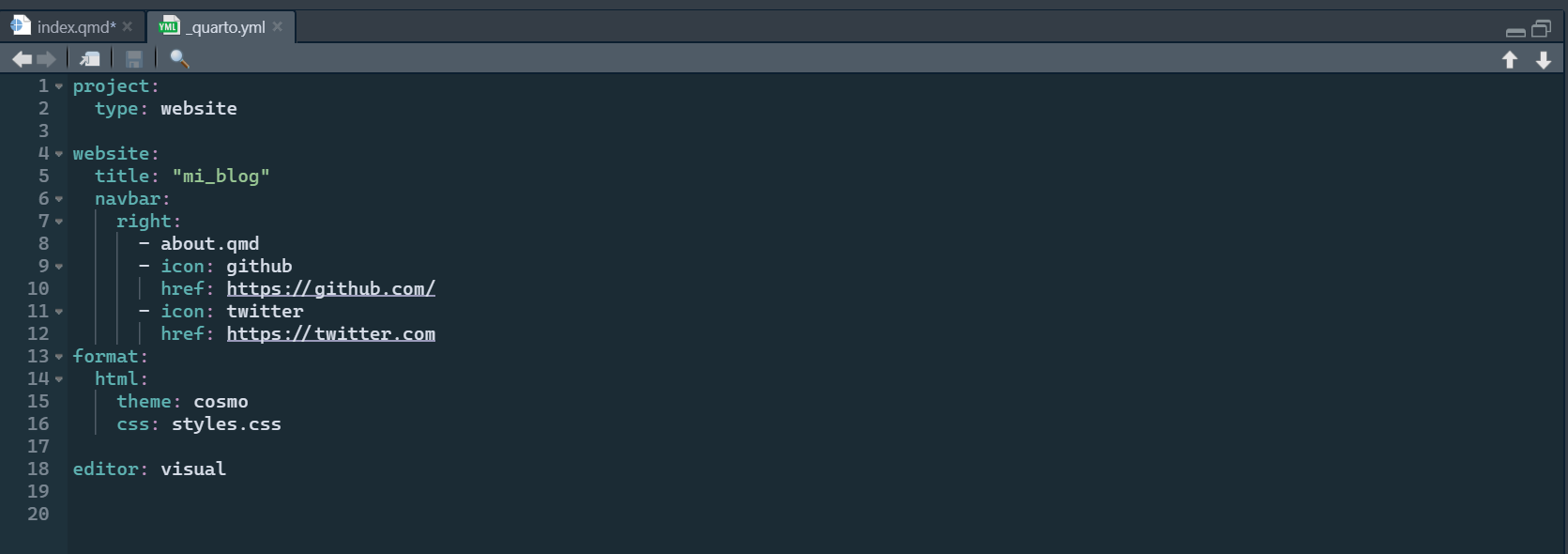Collapse the website section on line 4
The width and height of the screenshot is (1568, 554).
click(x=59, y=154)
